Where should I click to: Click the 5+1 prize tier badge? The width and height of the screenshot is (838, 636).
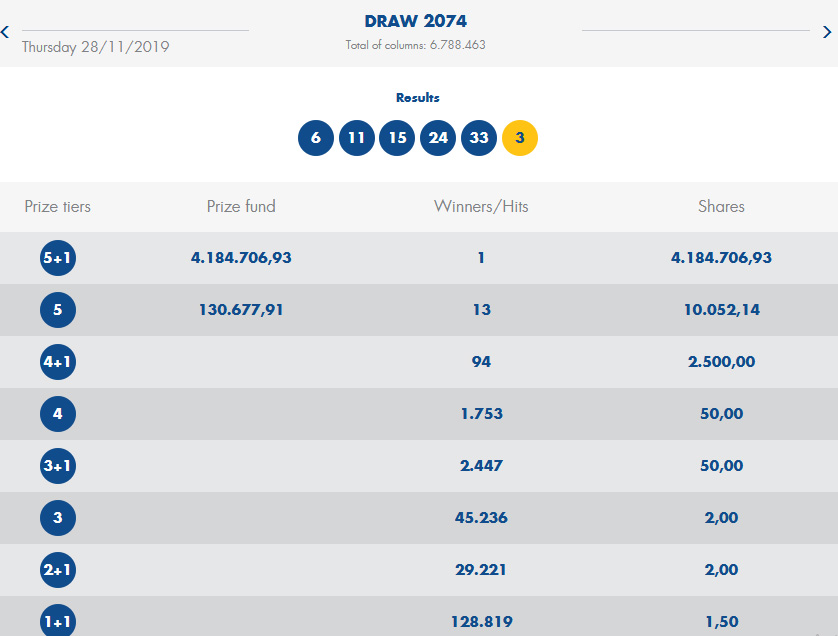(58, 258)
